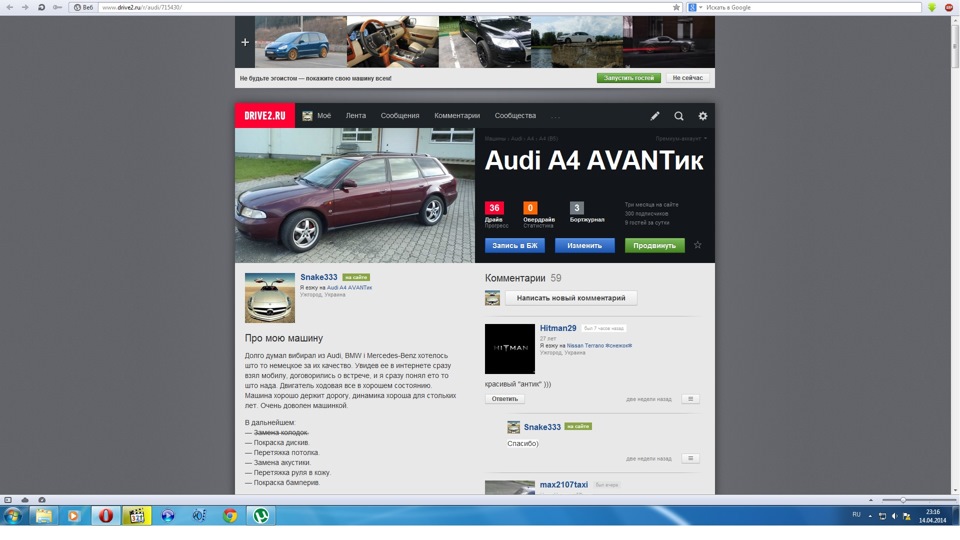Go back with browser back arrow
The image size is (960, 540).
[x=10, y=7]
